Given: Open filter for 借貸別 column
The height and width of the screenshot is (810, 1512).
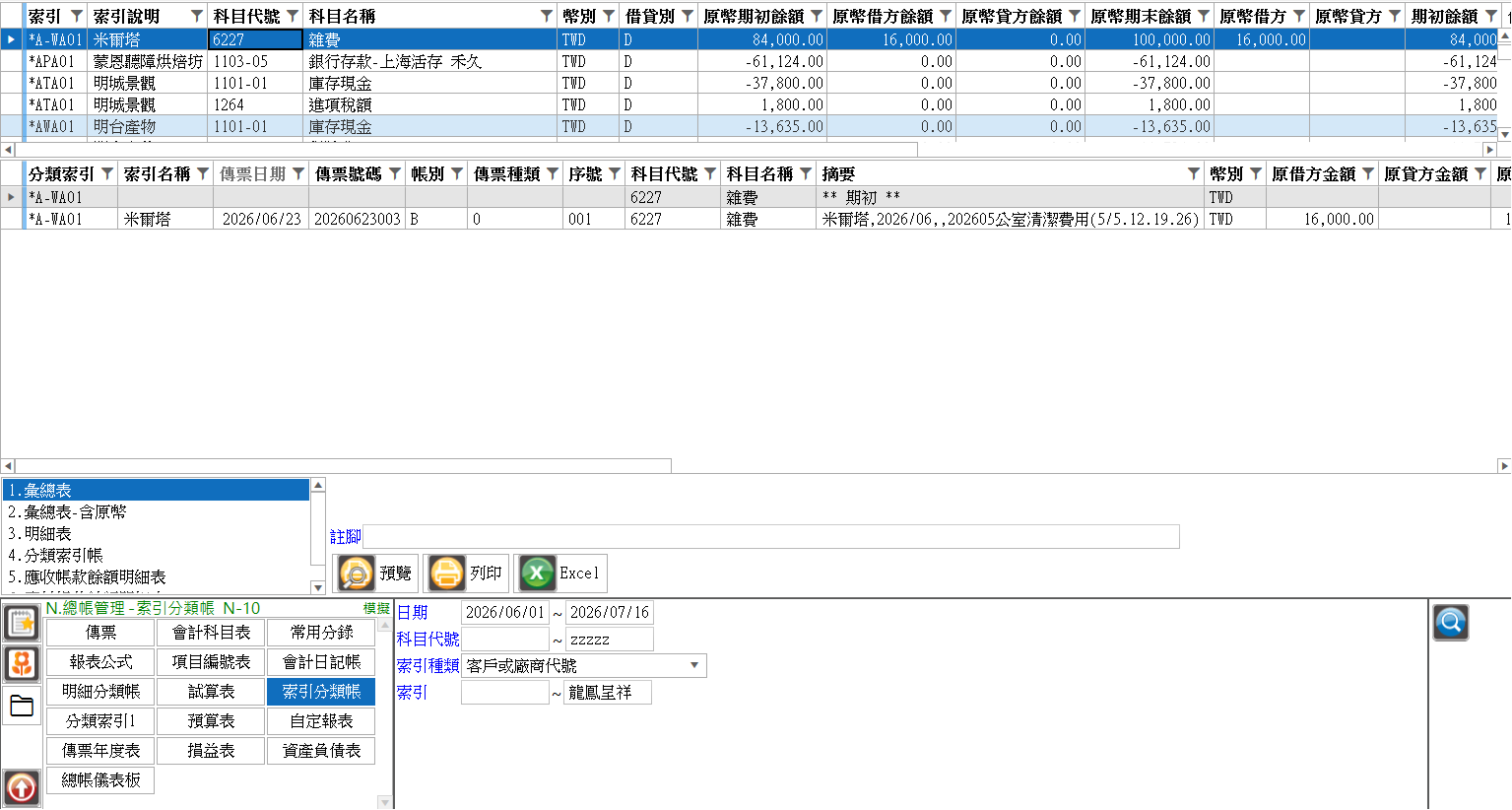Looking at the screenshot, I should point(688,17).
